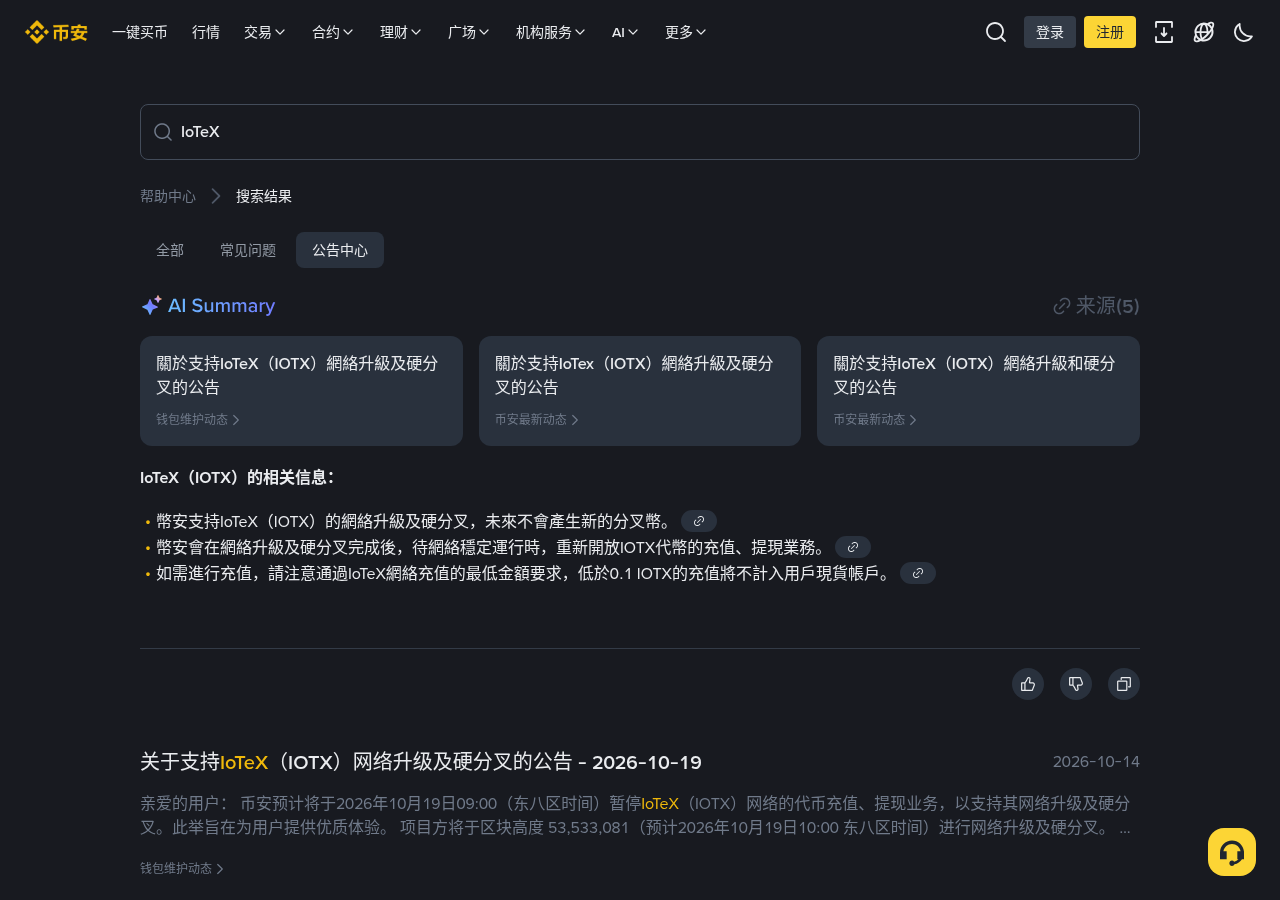1280x900 pixels.
Task: Copy the AI Summary text
Action: (1124, 684)
